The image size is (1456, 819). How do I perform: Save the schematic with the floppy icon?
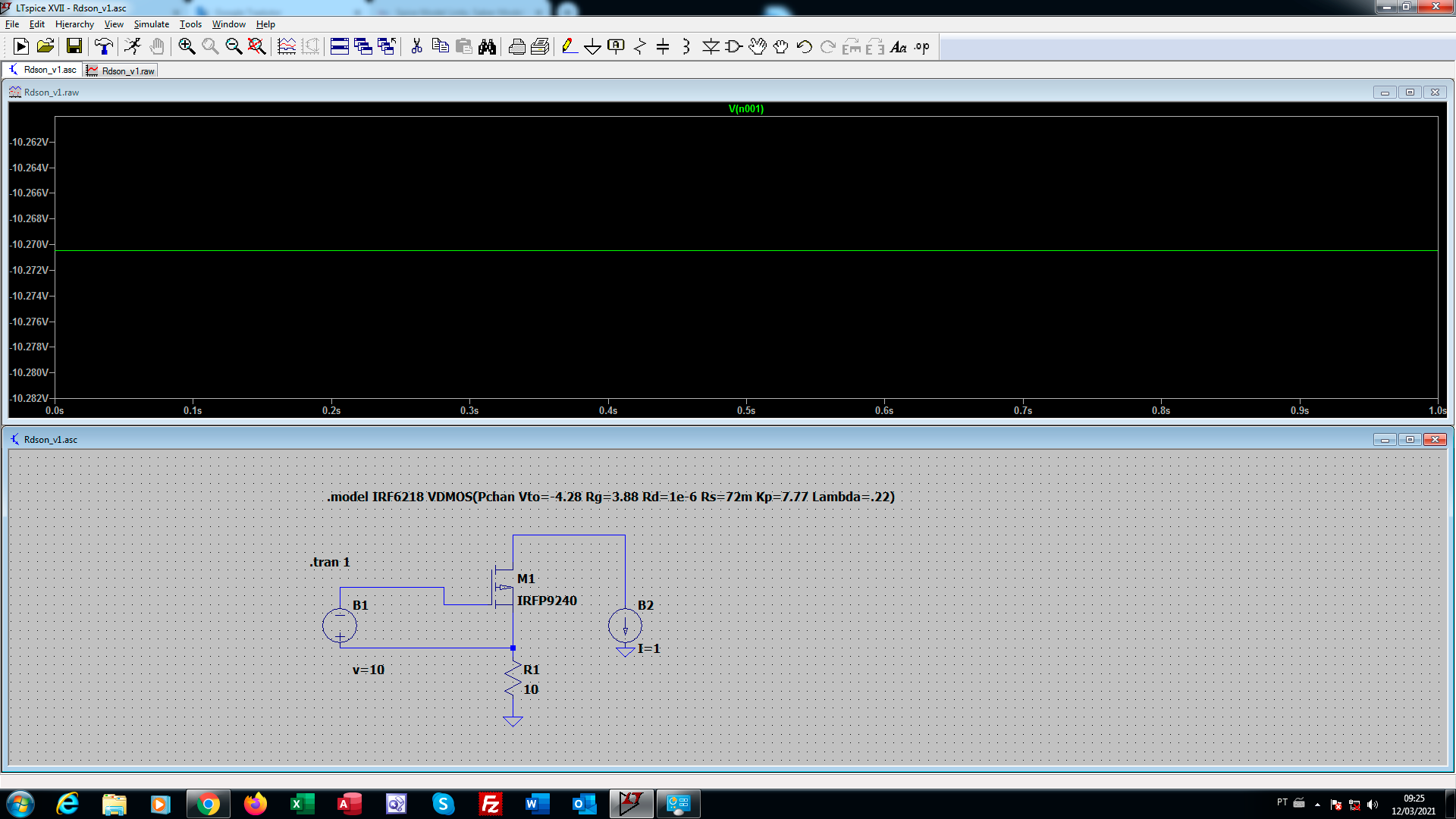[74, 47]
